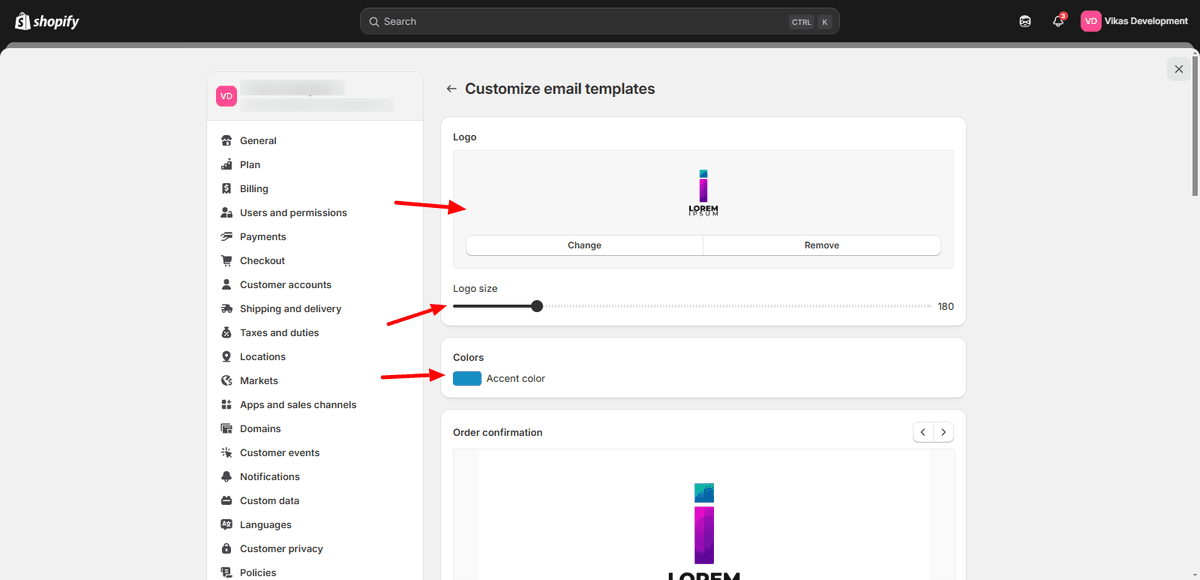1200x580 pixels.
Task: Click the Logo size slider track
Action: click(x=692, y=306)
